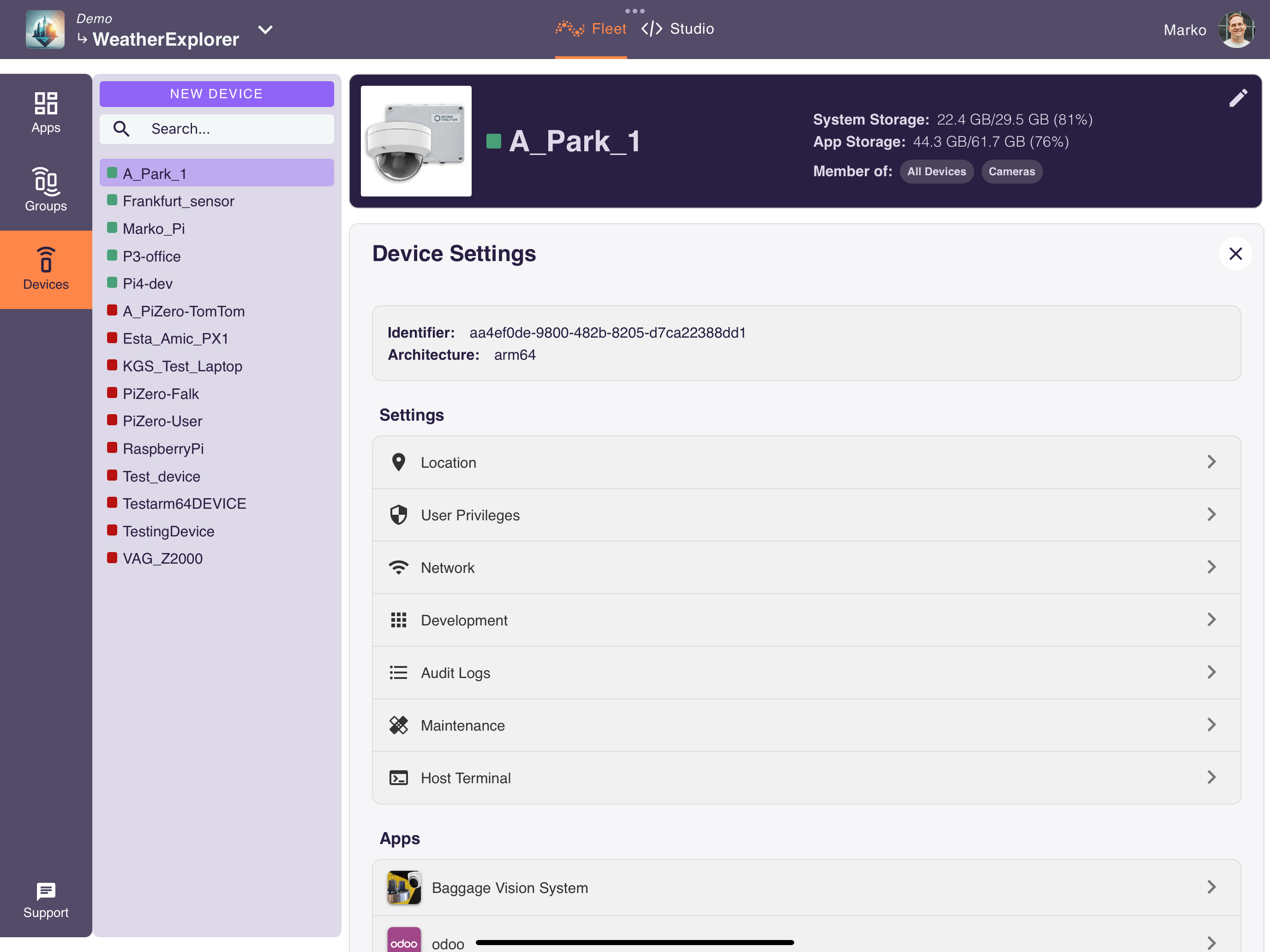Select PiZero-User device
The width and height of the screenshot is (1270, 952).
point(216,421)
